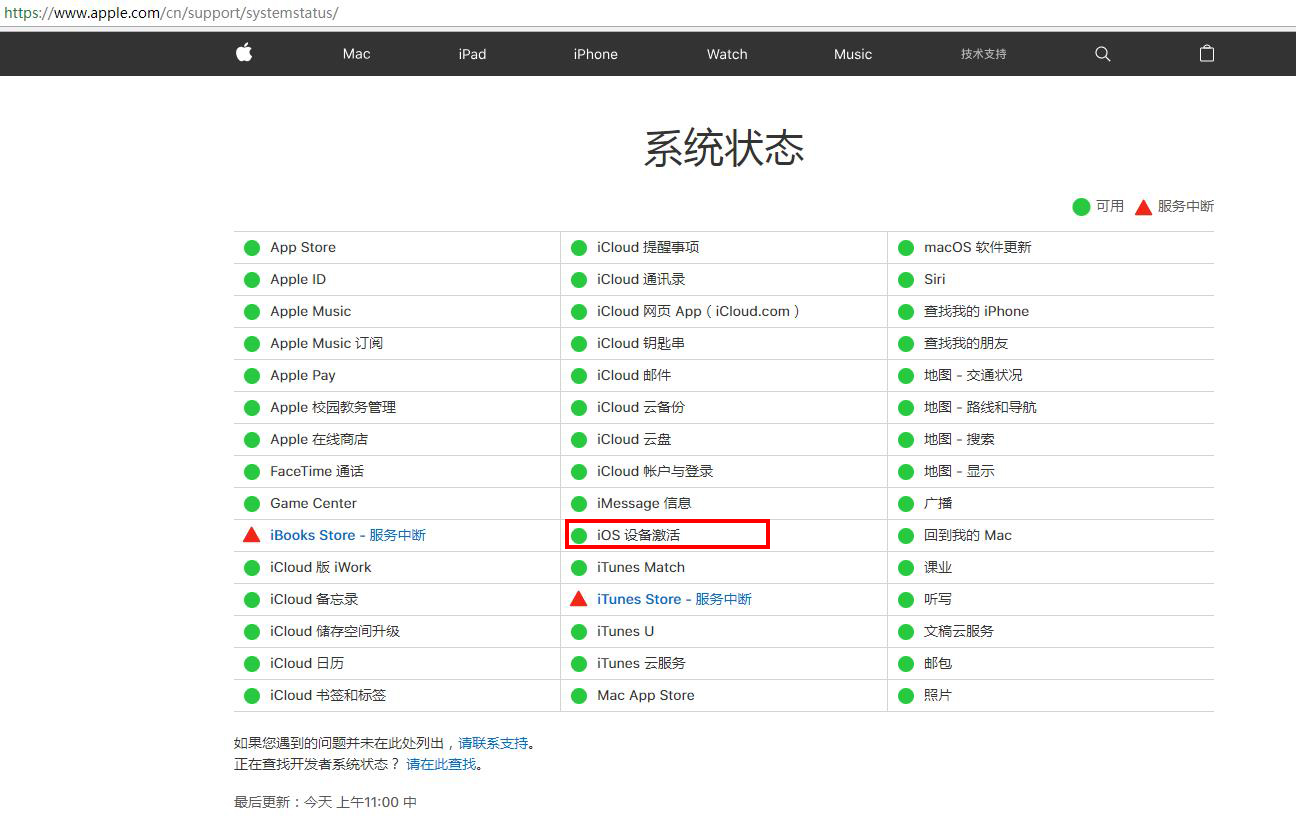Open the iBooks Store - 服务中断 link
Image resolution: width=1296 pixels, height=819 pixels.
[346, 534]
